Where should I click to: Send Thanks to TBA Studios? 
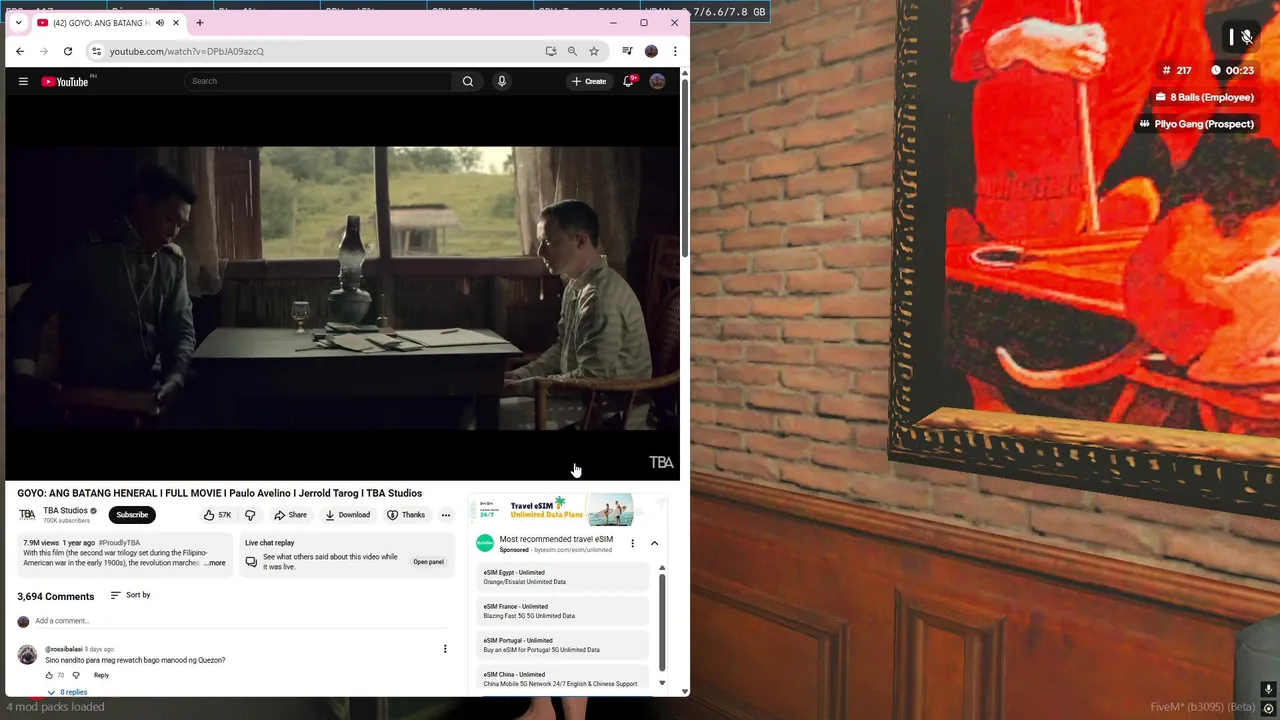coord(406,515)
